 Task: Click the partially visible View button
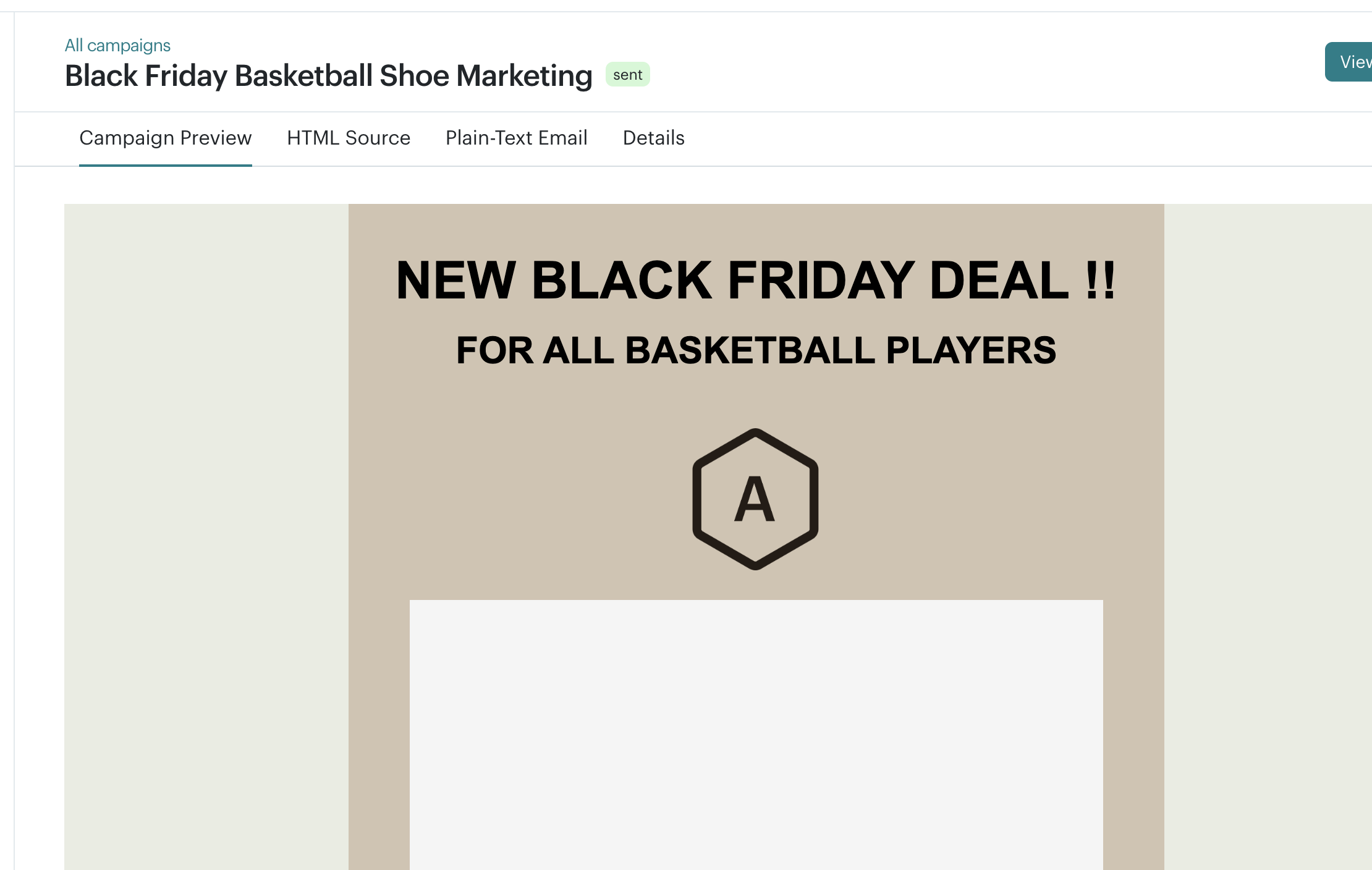pos(1350,62)
